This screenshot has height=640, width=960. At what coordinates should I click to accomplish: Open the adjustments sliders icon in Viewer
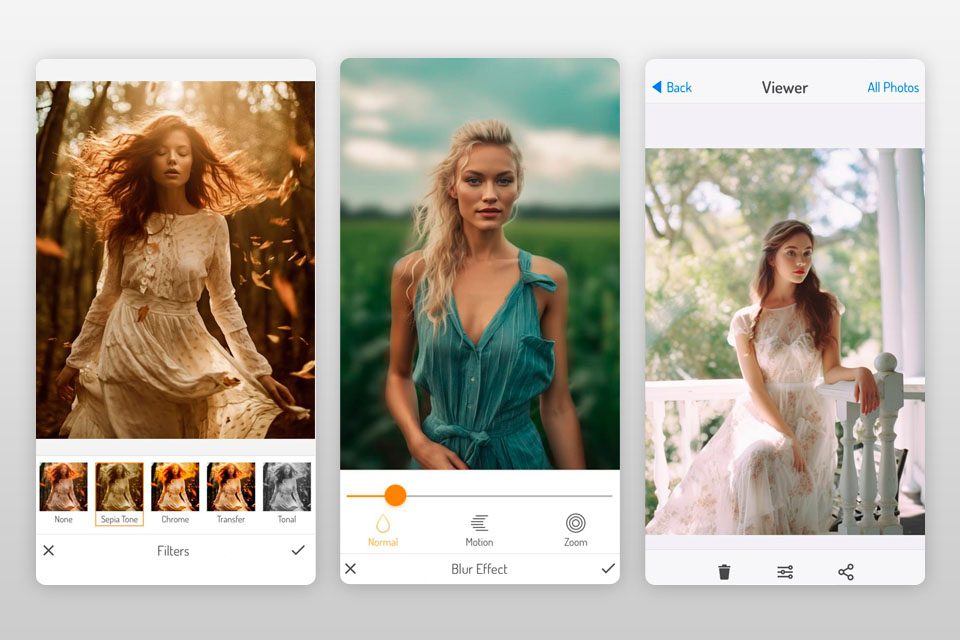click(785, 572)
